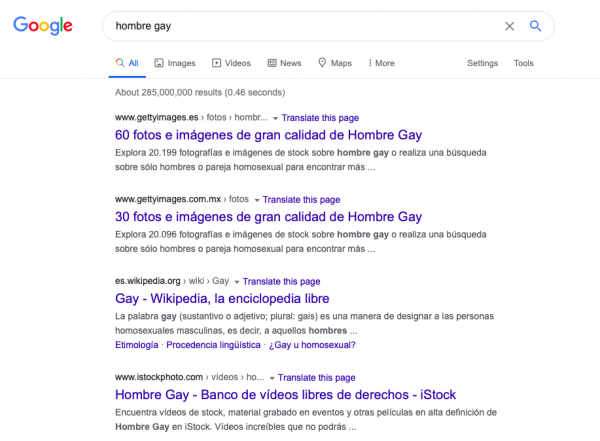Screen dimensions: 600x441
Task: Click the 'Explora 20.096 fotografías' snippet
Action: (x=301, y=242)
